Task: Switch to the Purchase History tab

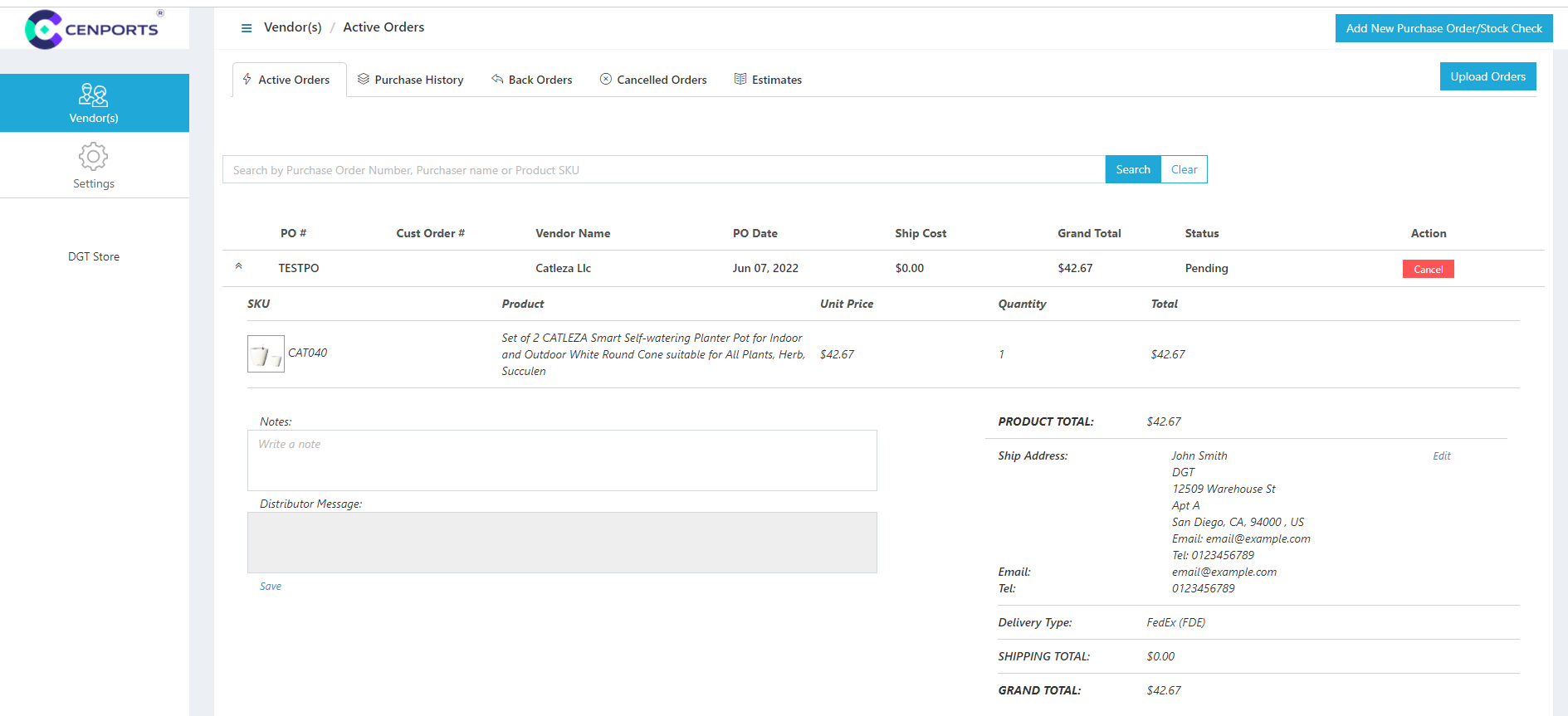Action: click(x=411, y=80)
